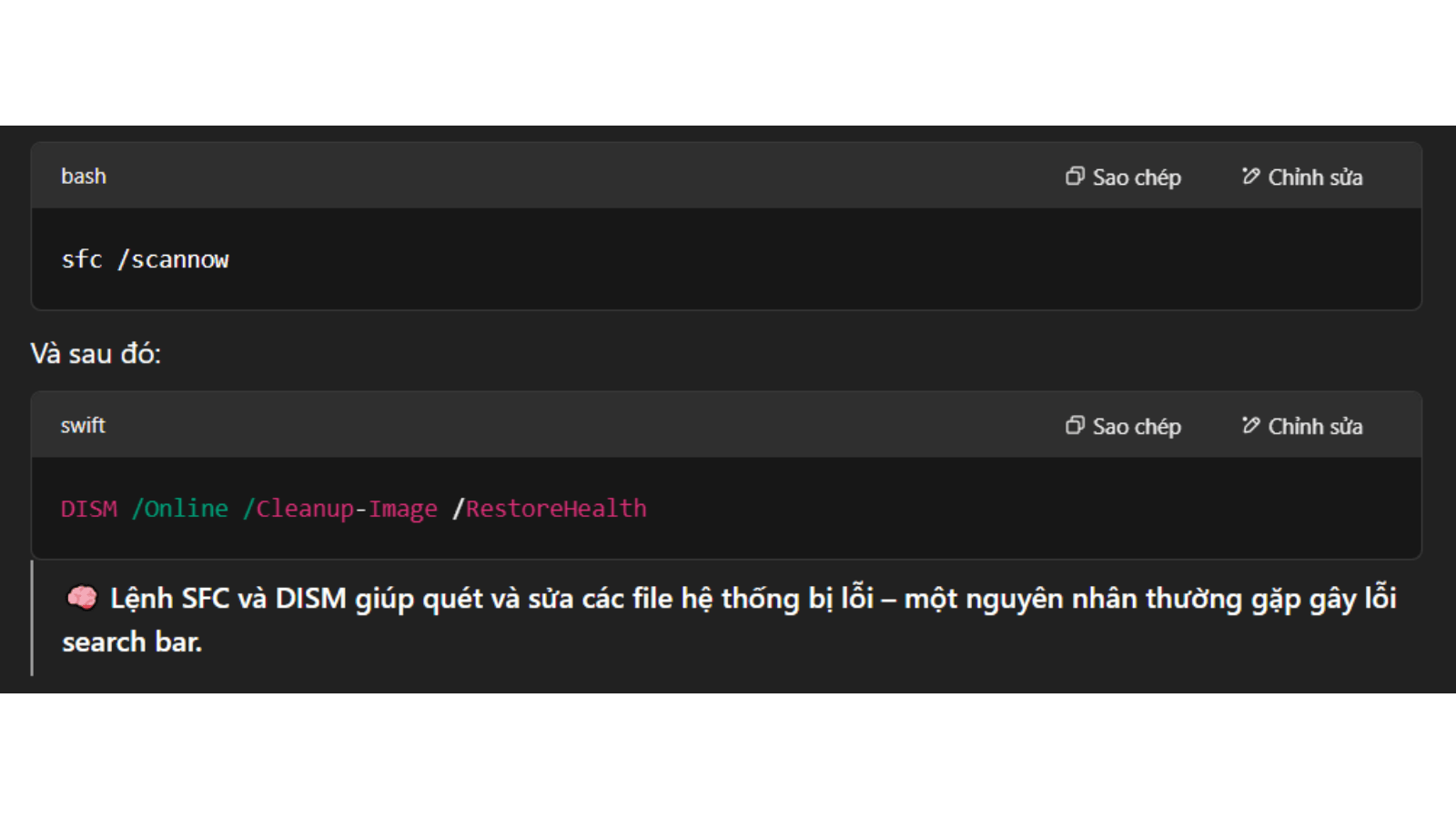Click the copy icon in the swift block
Image resolution: width=1456 pixels, height=819 pixels.
[x=1075, y=425]
